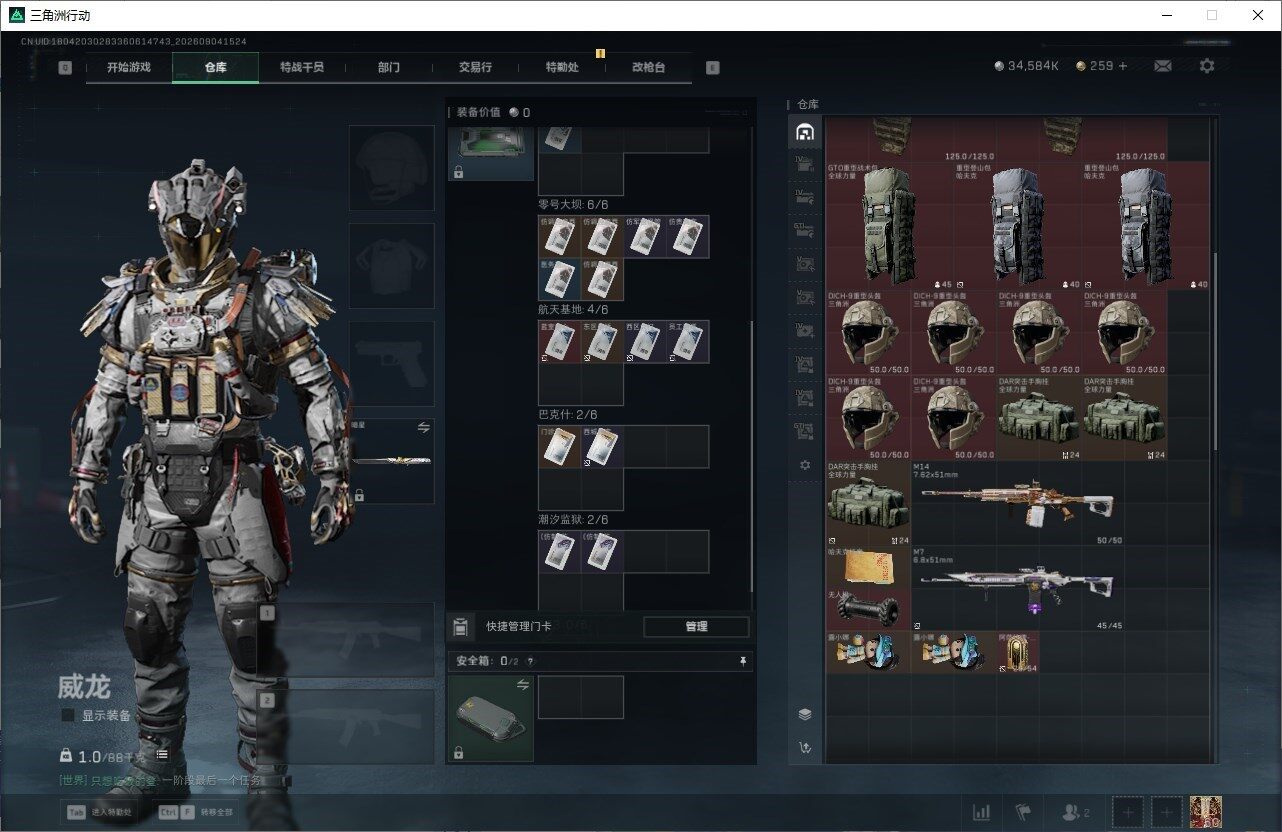1282x832 pixels.
Task: Click the first 潮汐监狱 keycard
Action: point(560,552)
